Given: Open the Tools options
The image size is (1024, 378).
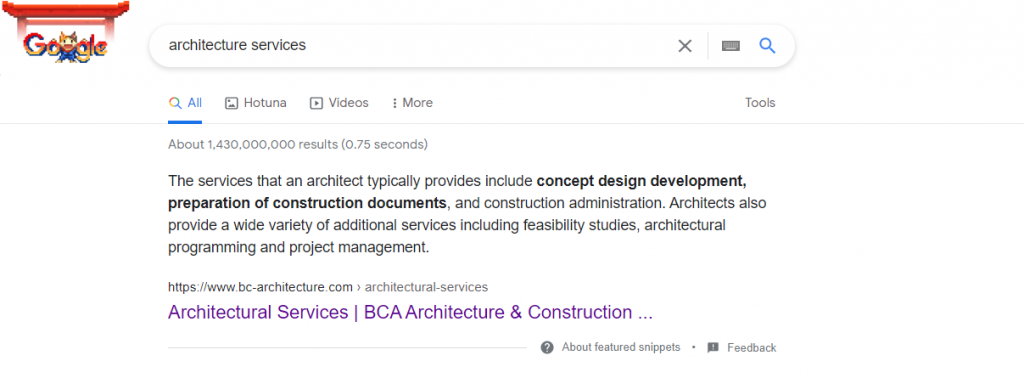Looking at the screenshot, I should click(x=760, y=102).
